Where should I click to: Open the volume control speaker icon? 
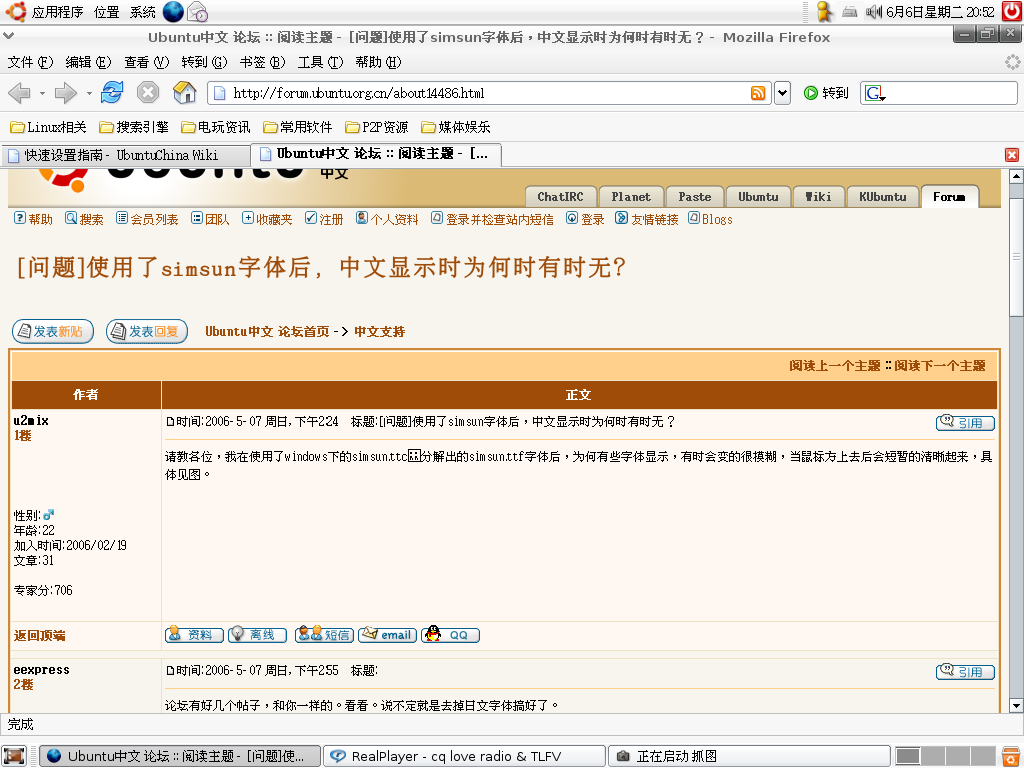point(873,12)
